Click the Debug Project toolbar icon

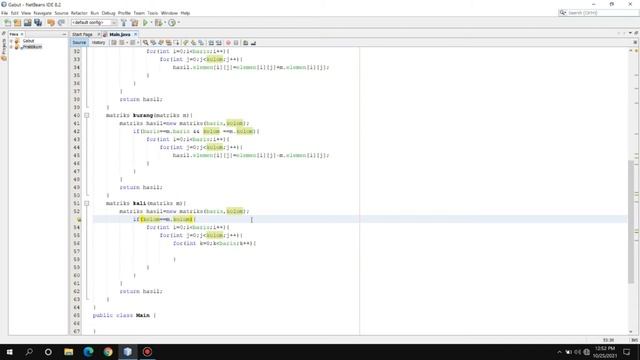click(158, 22)
